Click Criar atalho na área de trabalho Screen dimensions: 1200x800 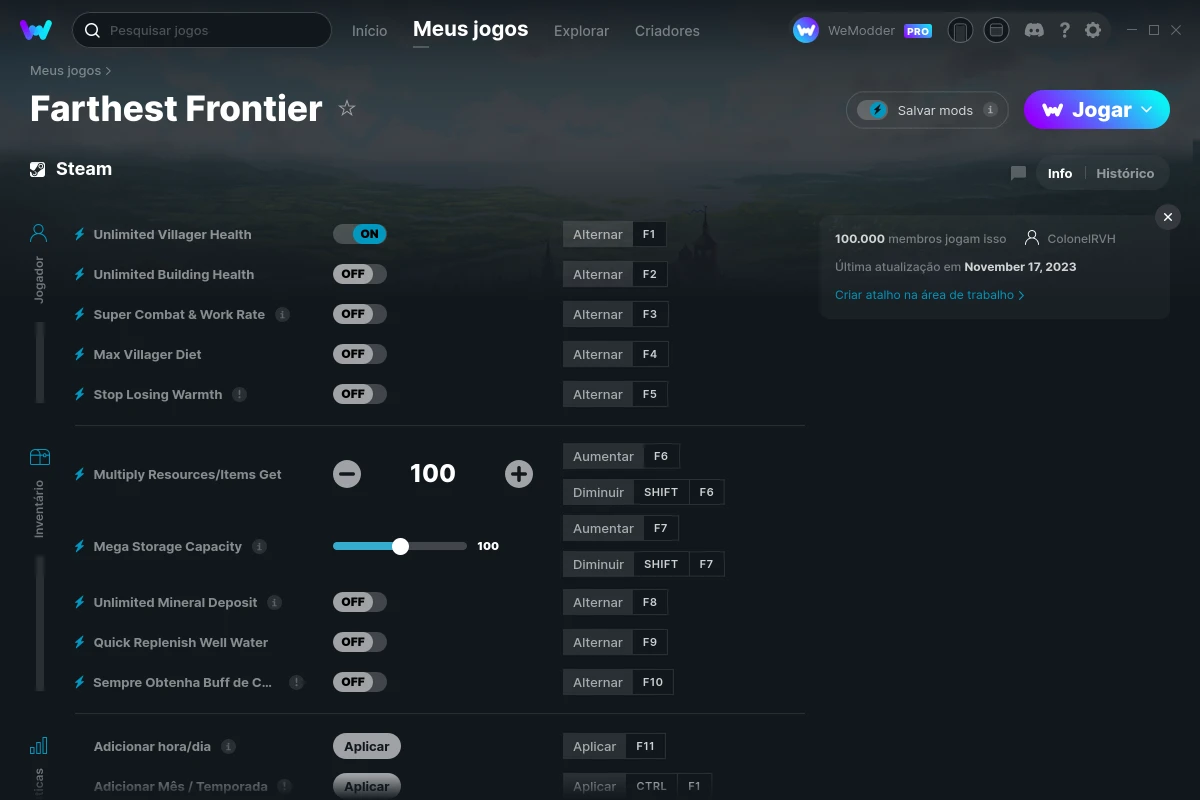(x=929, y=295)
